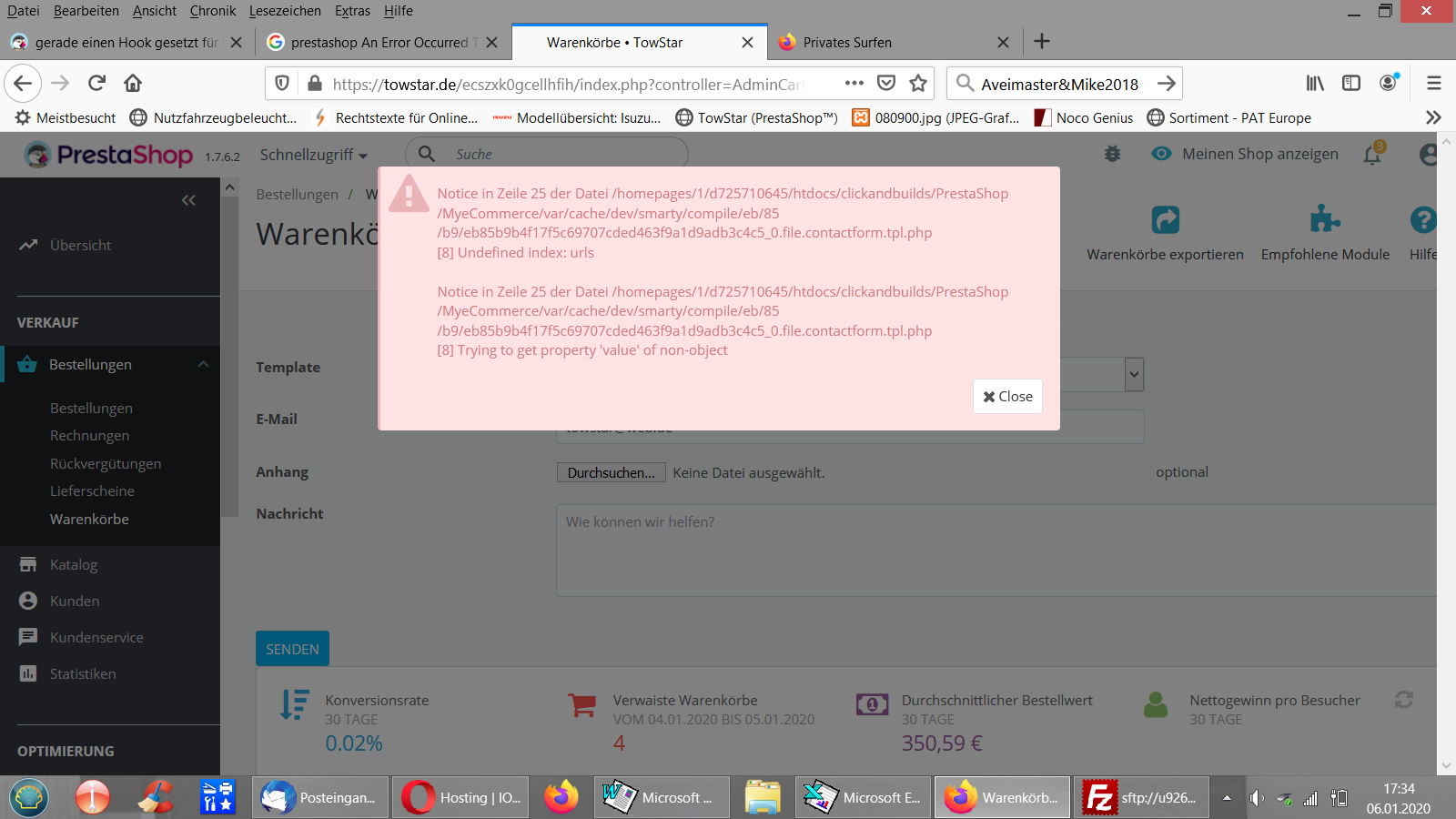Switch to the 'prestashop An Error Occurred' tab

click(384, 42)
